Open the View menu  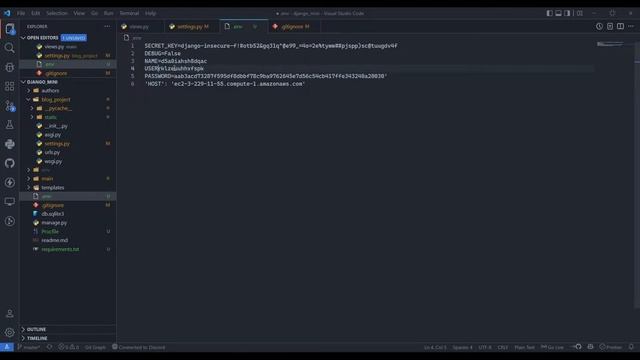(79, 13)
